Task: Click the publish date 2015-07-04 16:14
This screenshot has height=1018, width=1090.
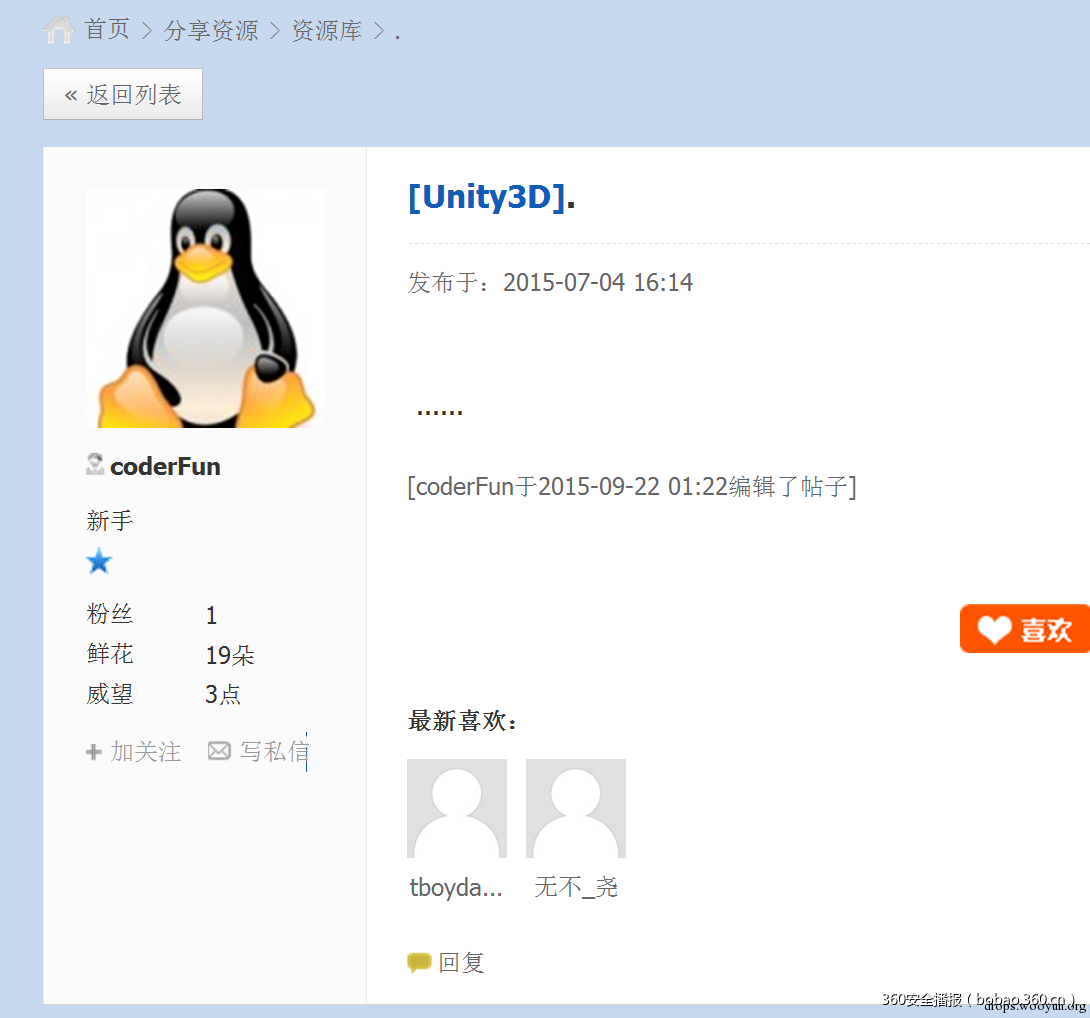Action: (598, 282)
